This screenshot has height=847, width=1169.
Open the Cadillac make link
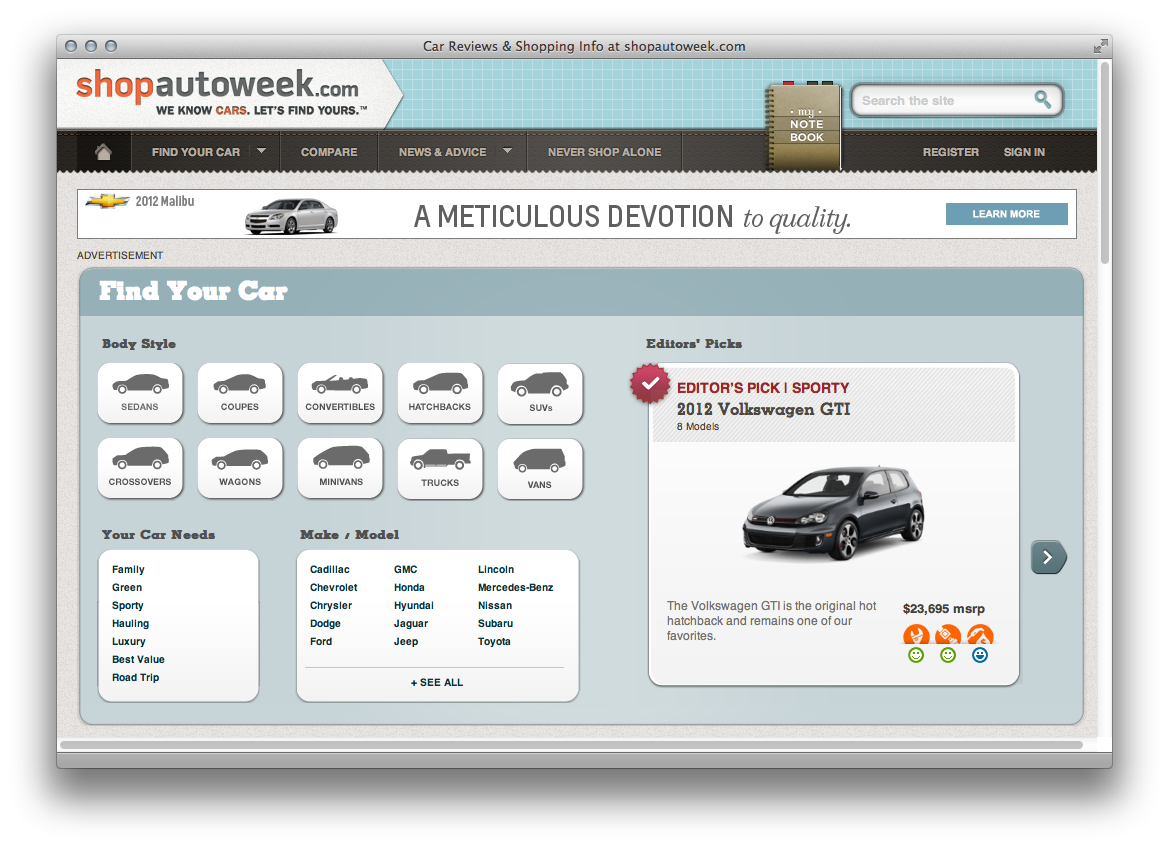coord(330,570)
